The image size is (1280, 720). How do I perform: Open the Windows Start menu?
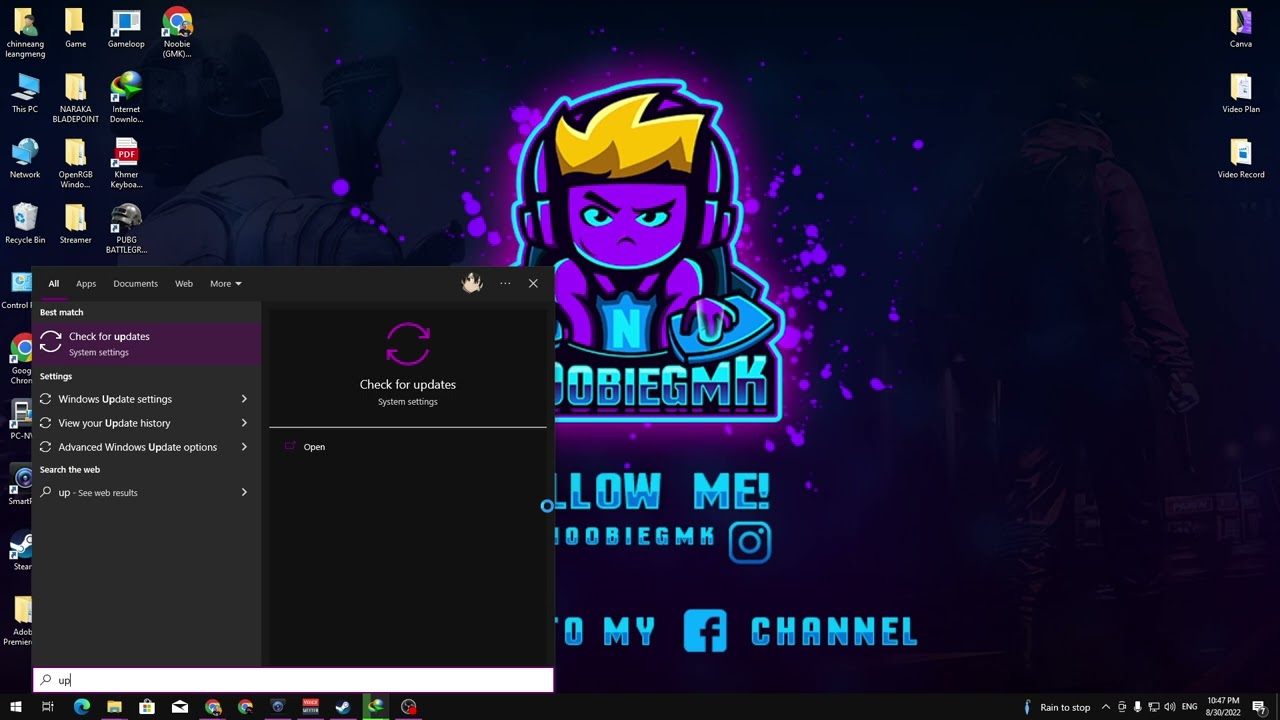(x=15, y=707)
